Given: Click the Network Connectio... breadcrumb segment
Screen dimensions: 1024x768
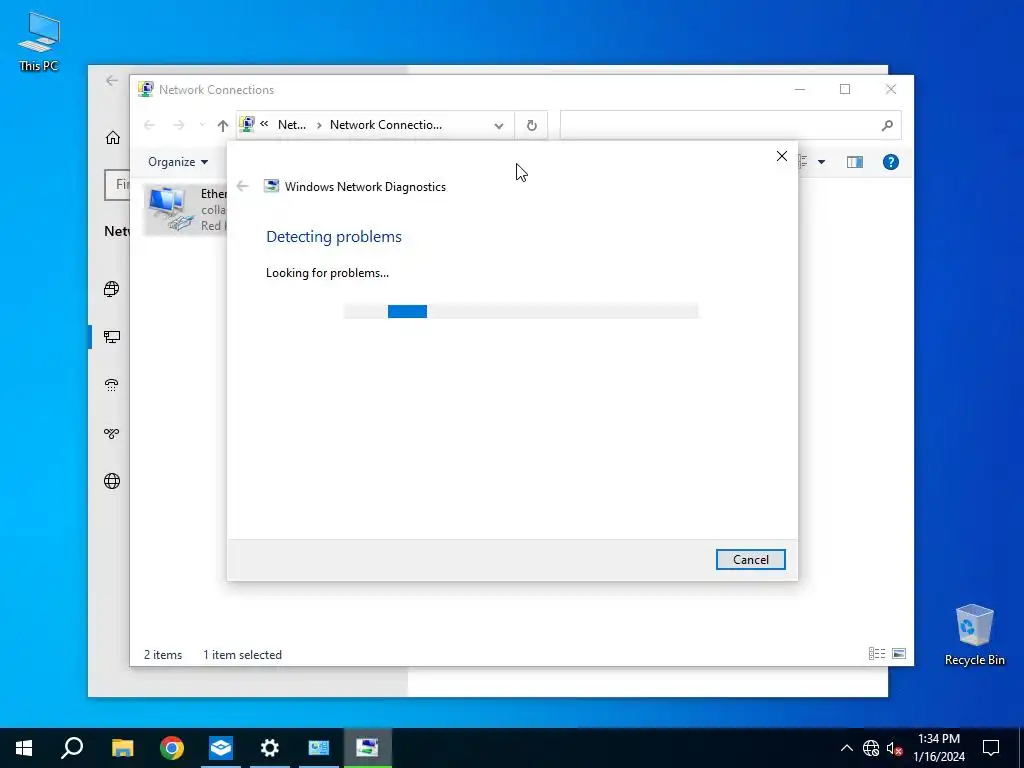Looking at the screenshot, I should 385,125.
